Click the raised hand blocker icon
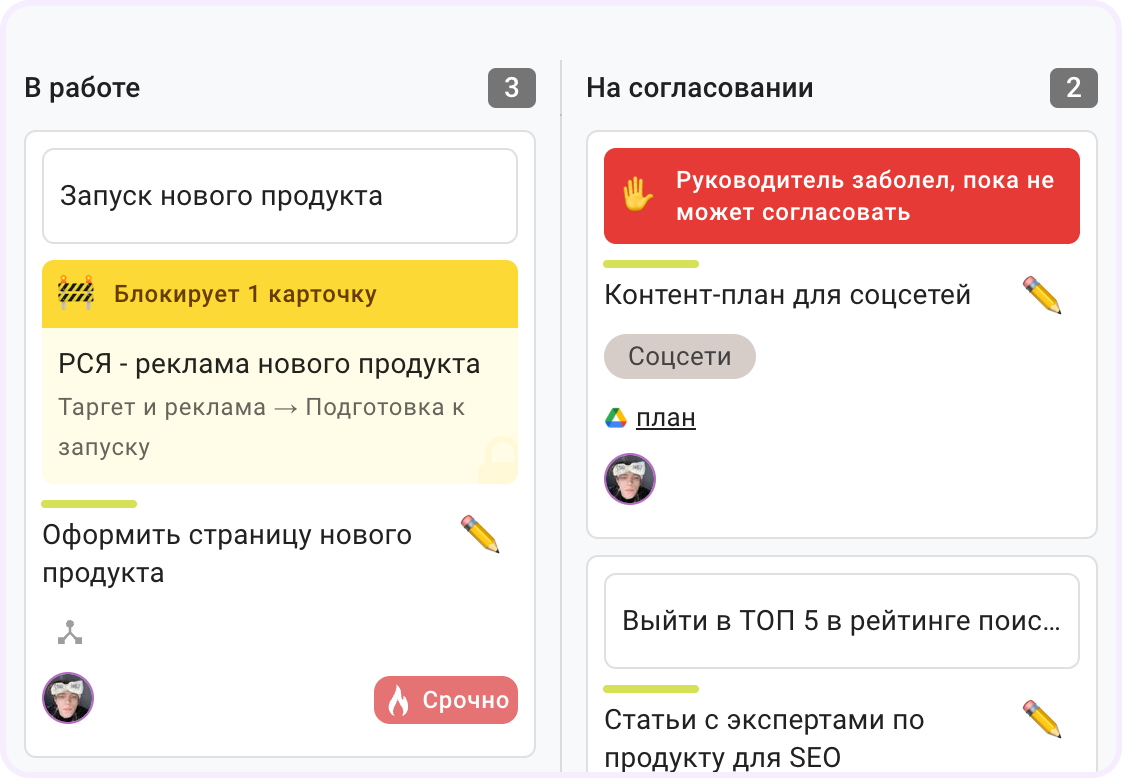The height and width of the screenshot is (778, 1122). [638, 195]
